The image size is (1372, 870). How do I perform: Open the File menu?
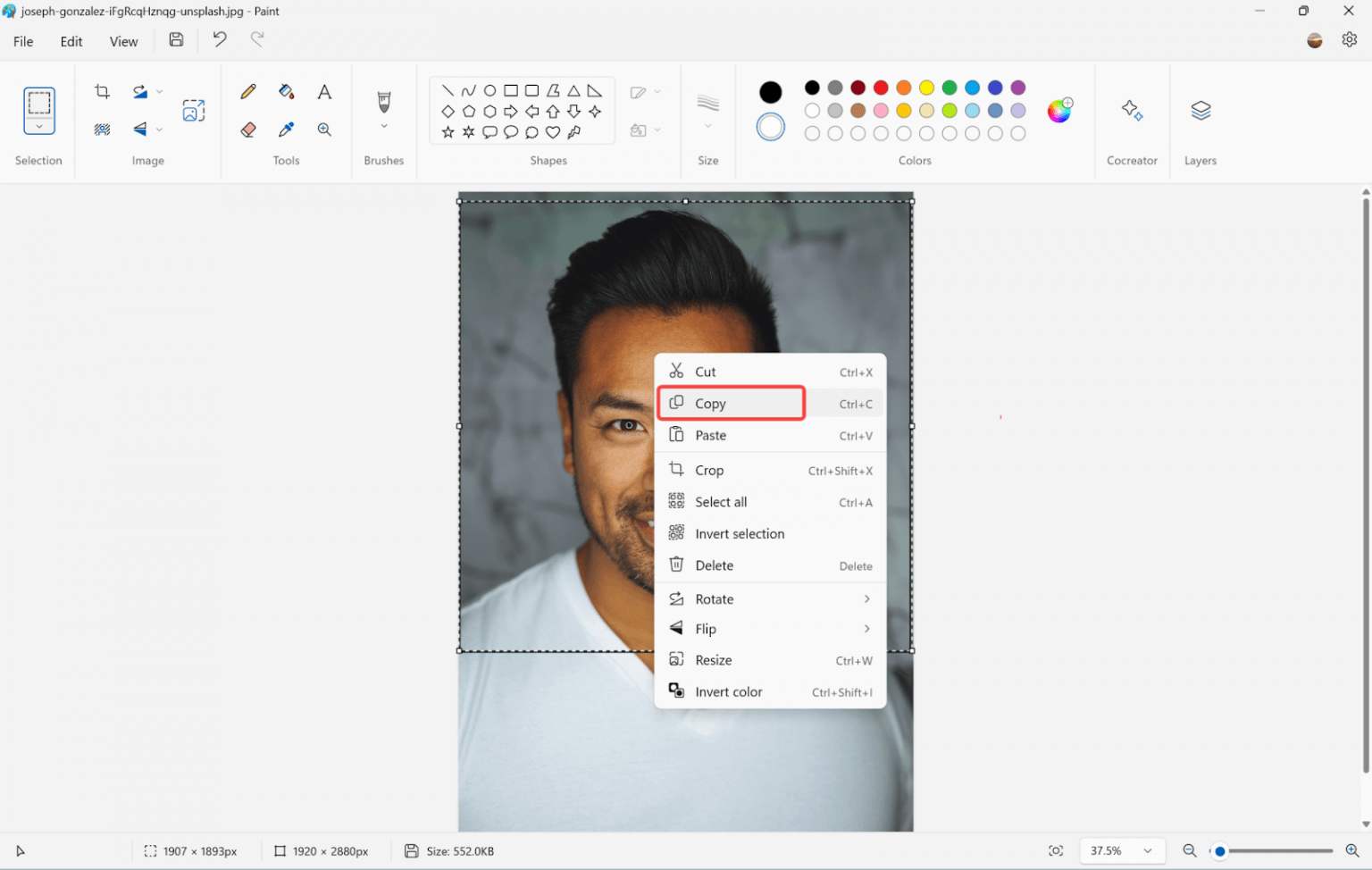click(x=23, y=41)
